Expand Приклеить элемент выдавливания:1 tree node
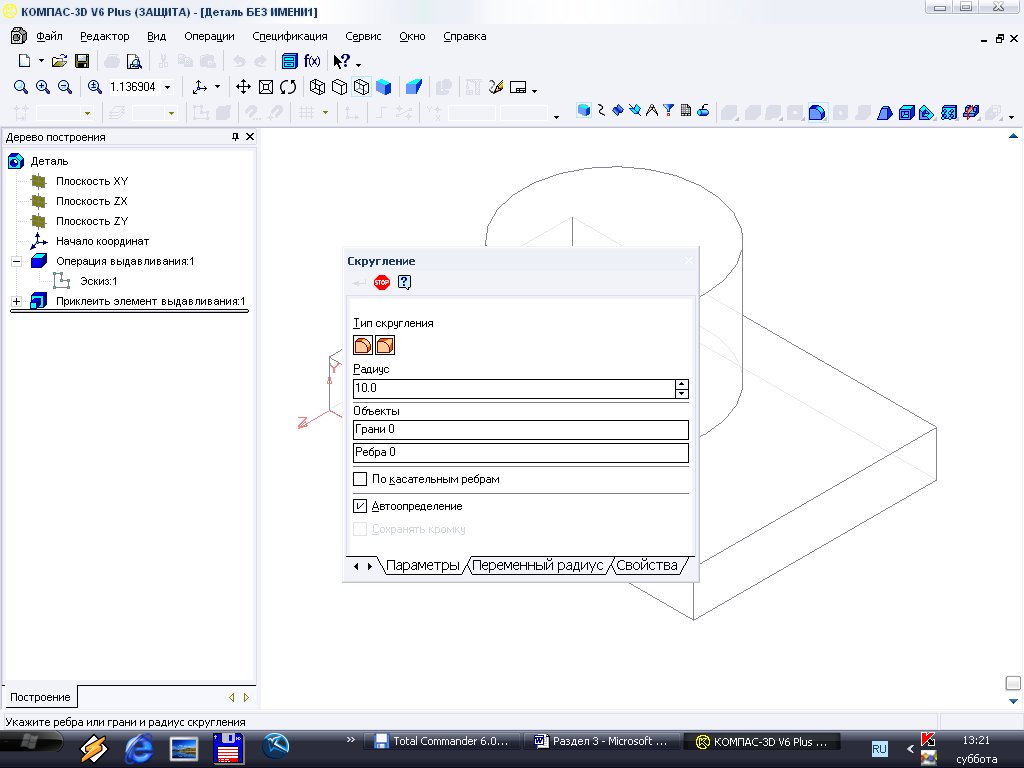This screenshot has height=768, width=1024. (x=16, y=301)
